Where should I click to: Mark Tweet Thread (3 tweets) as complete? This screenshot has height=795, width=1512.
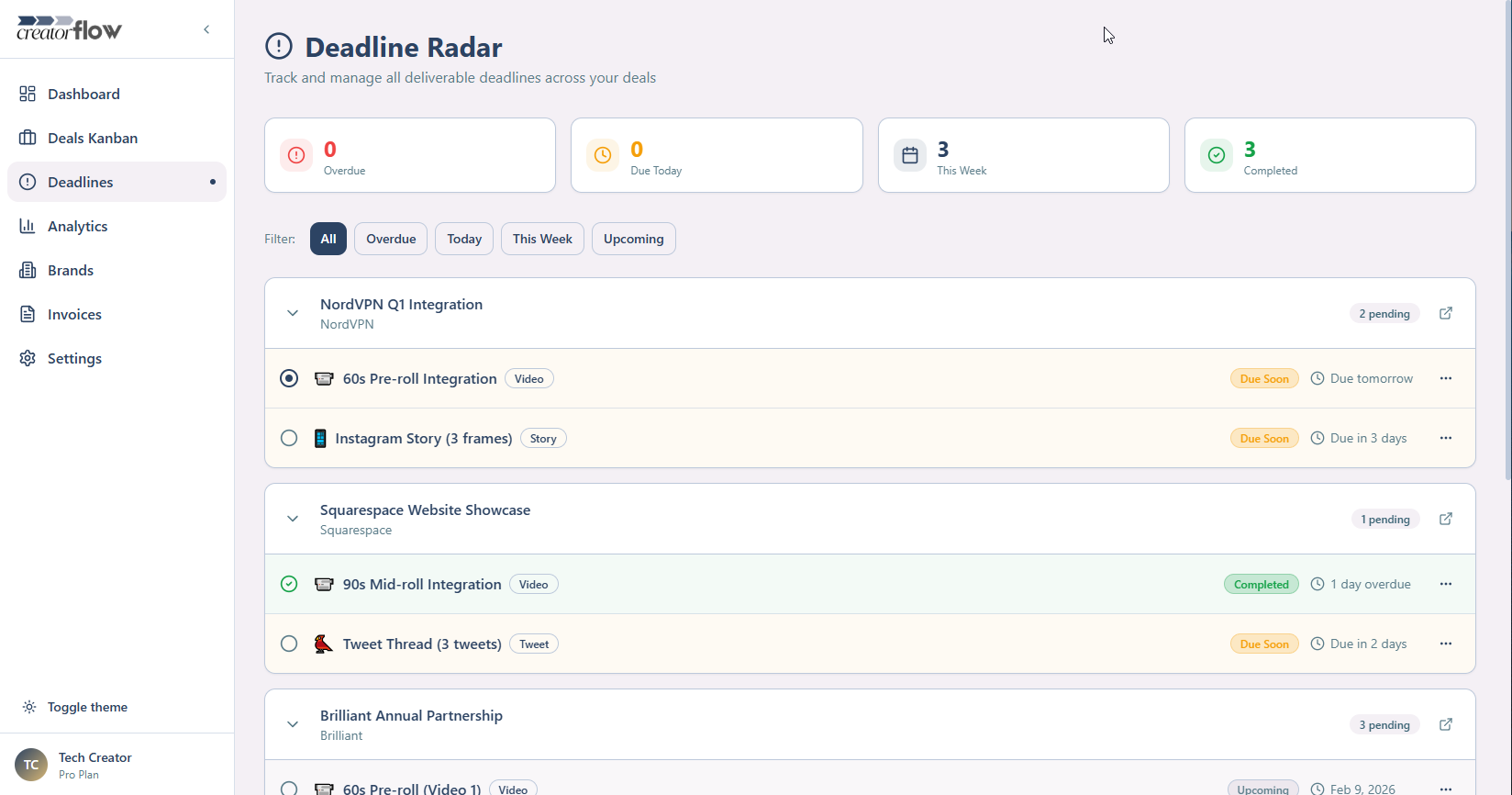289,644
